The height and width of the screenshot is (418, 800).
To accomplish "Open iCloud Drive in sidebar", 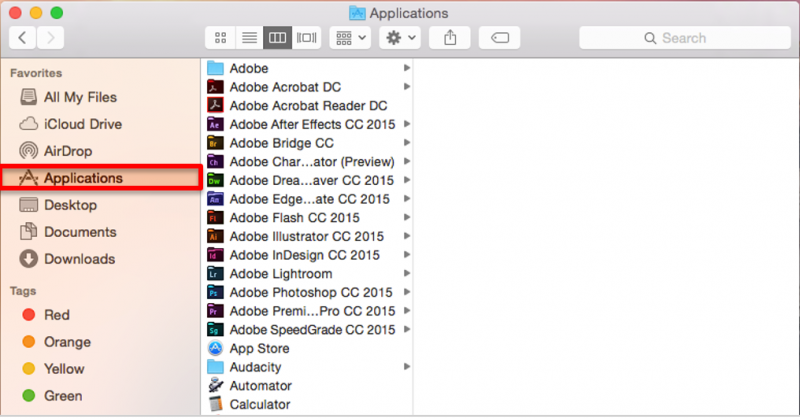I will 70,124.
